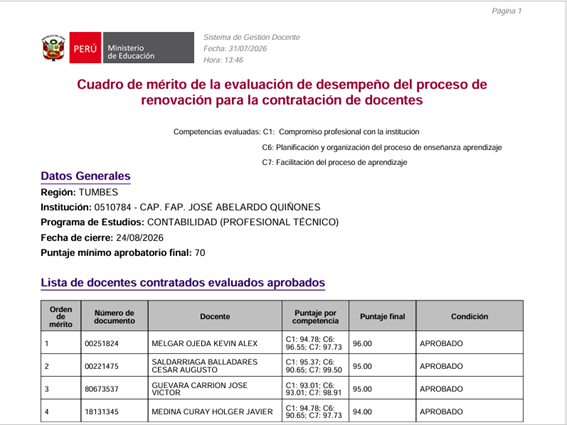Click the Página 1 page indicator
Image resolution: width=567 pixels, height=425 pixels.
click(x=506, y=11)
